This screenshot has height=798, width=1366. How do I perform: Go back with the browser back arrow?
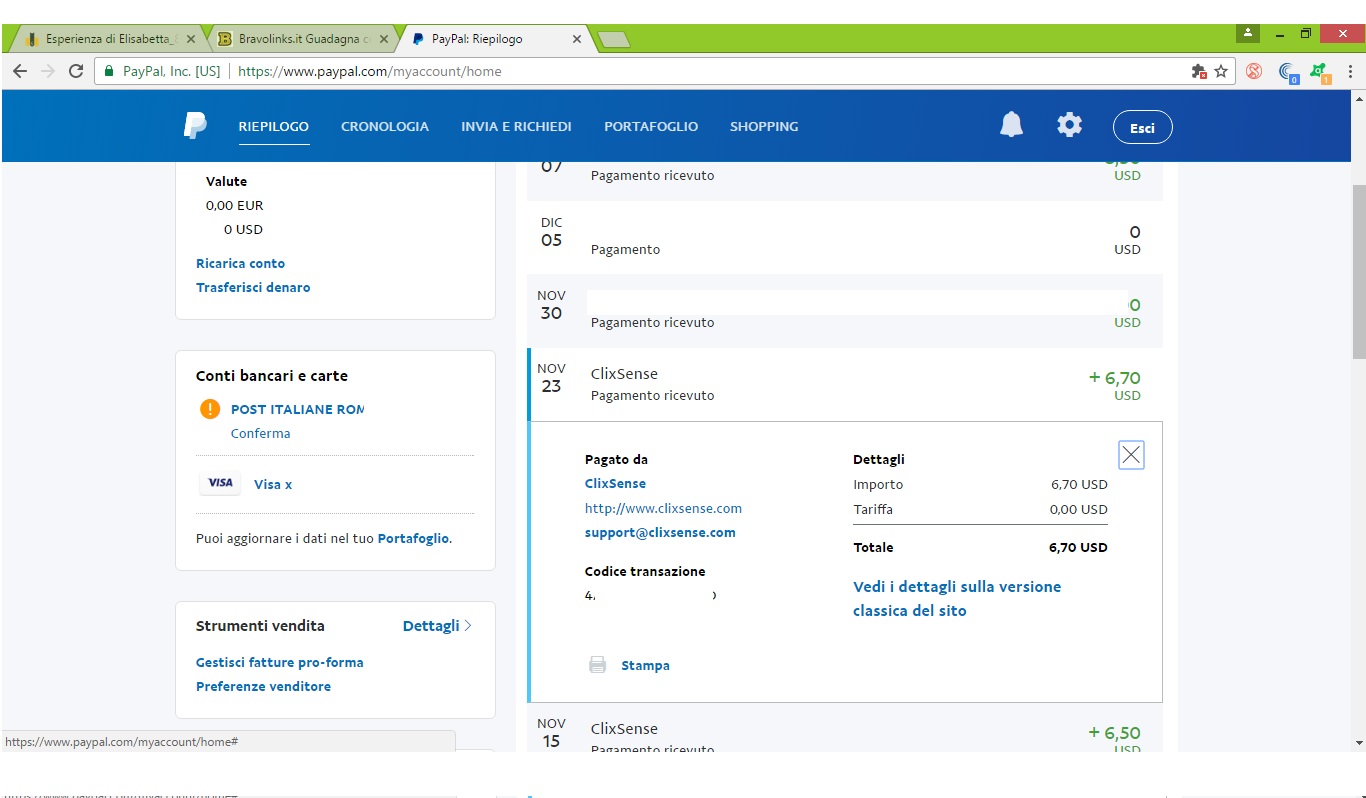click(20, 71)
